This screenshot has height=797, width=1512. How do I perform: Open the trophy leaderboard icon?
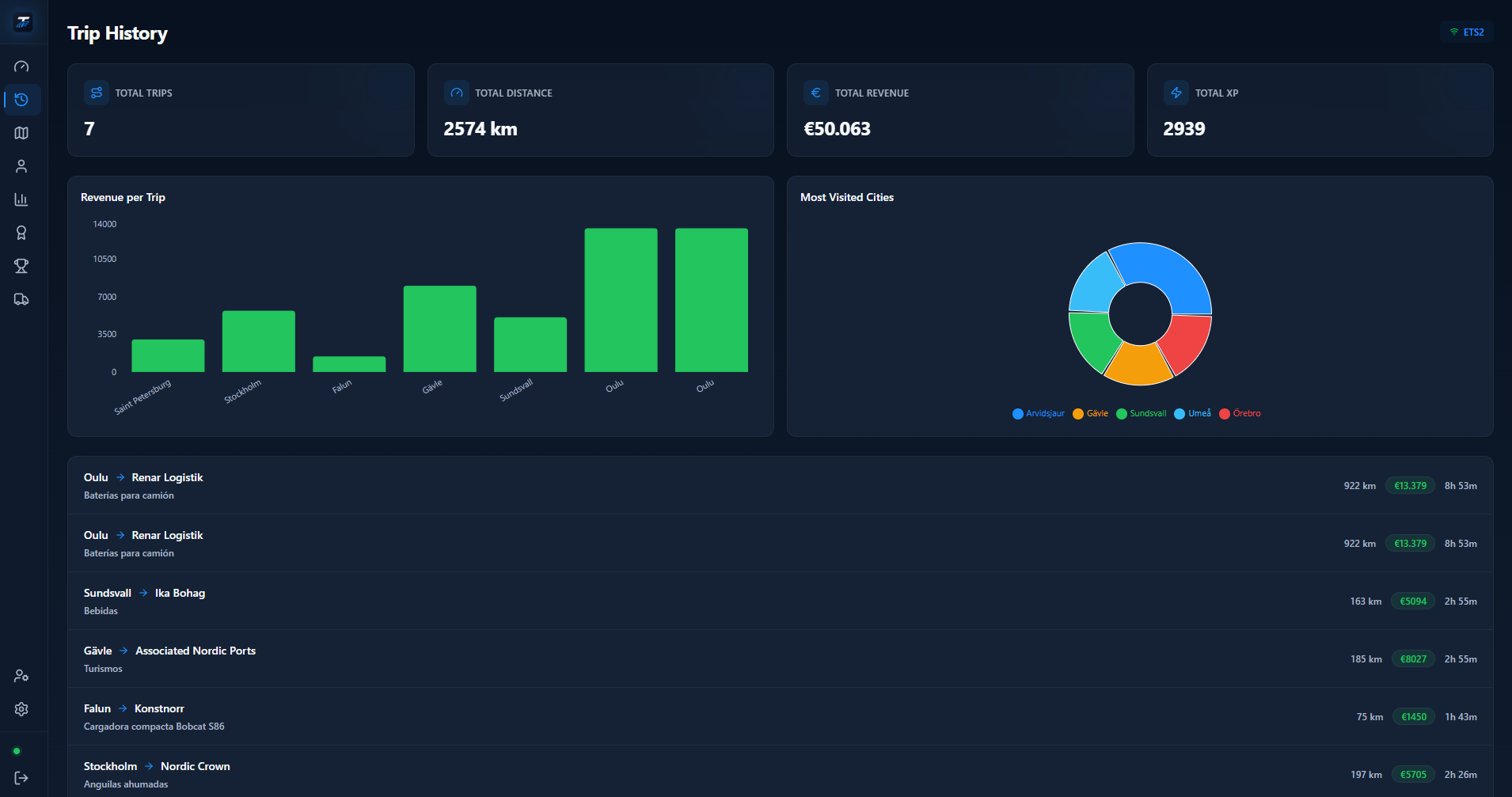21,266
